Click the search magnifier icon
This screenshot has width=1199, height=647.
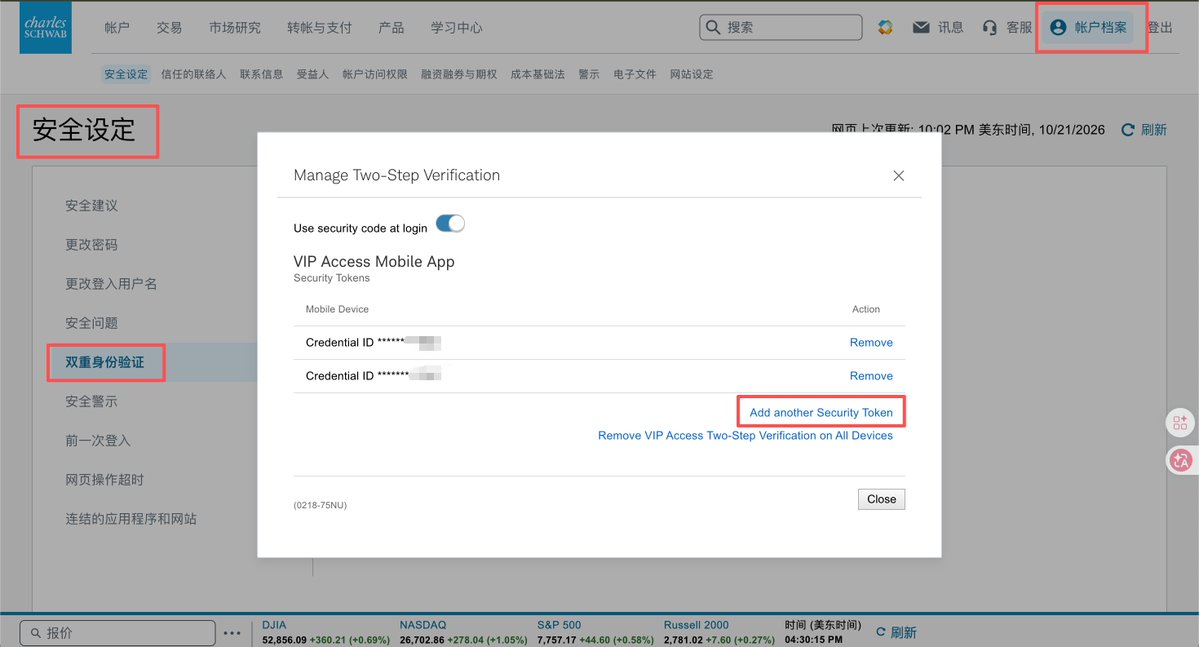[713, 28]
